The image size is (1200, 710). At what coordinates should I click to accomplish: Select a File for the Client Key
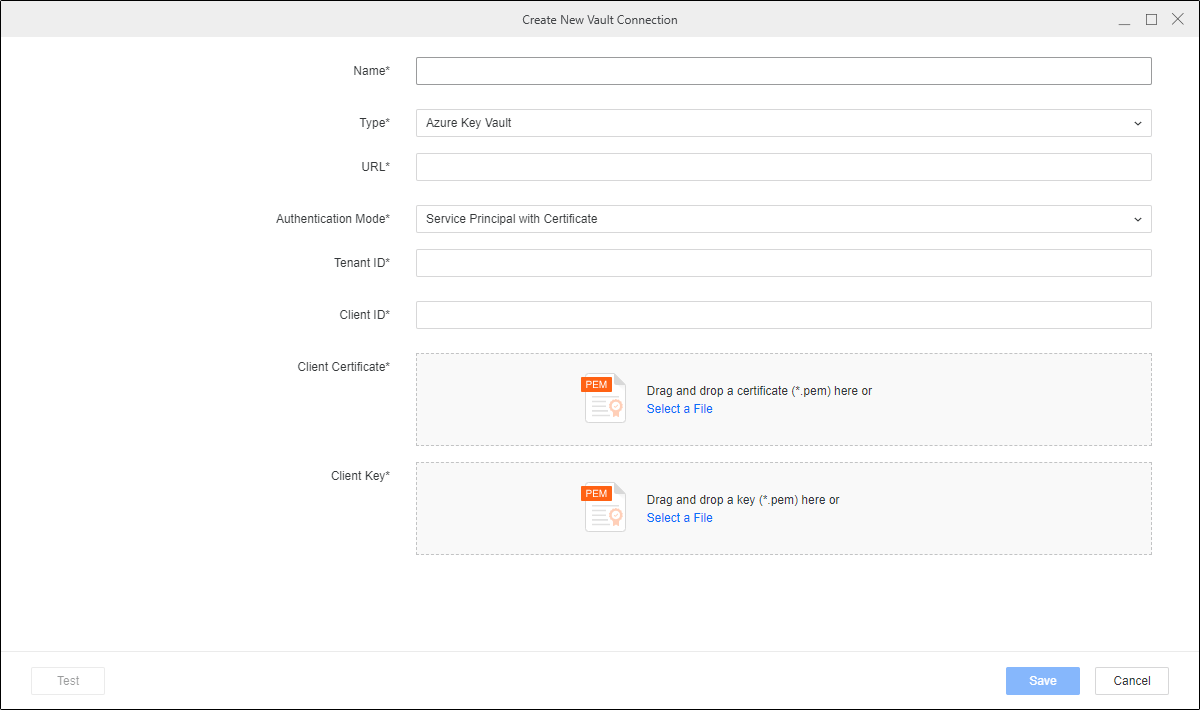680,518
